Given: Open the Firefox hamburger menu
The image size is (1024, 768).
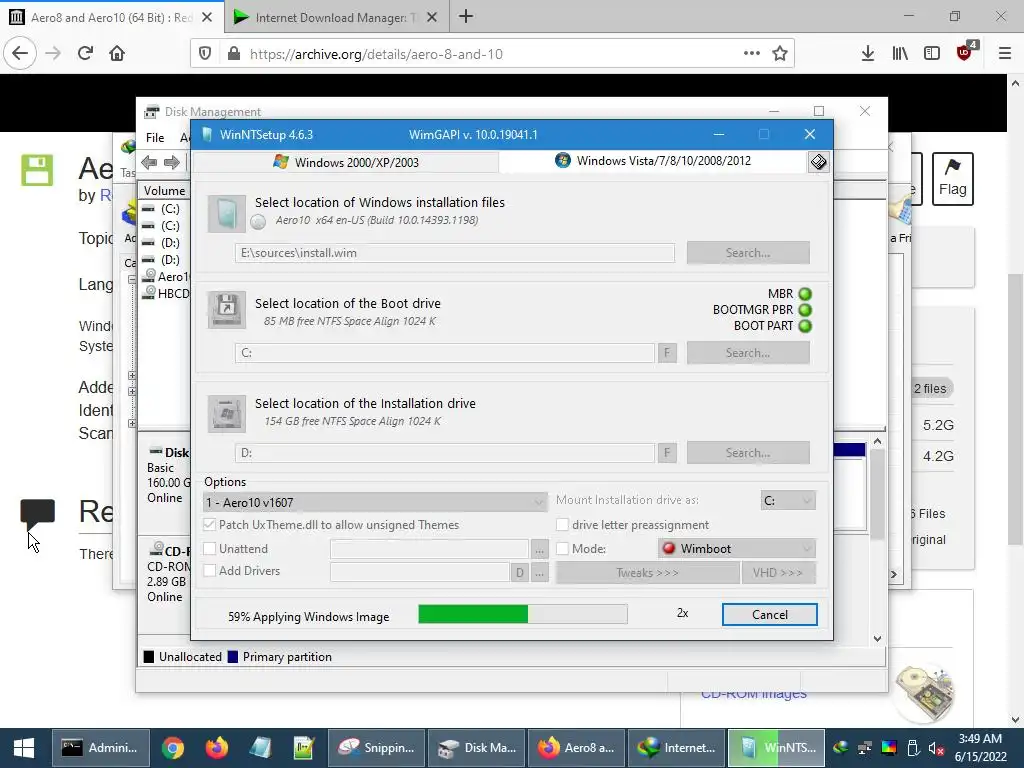Looking at the screenshot, I should [x=1005, y=54].
